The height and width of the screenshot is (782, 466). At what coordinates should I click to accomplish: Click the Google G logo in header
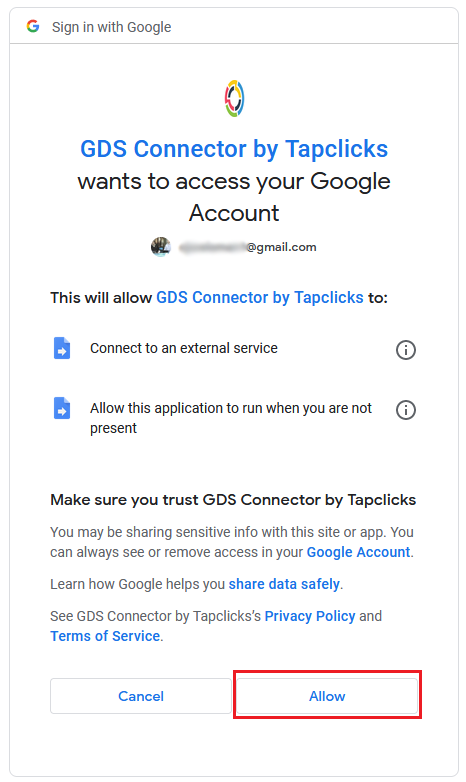[x=33, y=26]
